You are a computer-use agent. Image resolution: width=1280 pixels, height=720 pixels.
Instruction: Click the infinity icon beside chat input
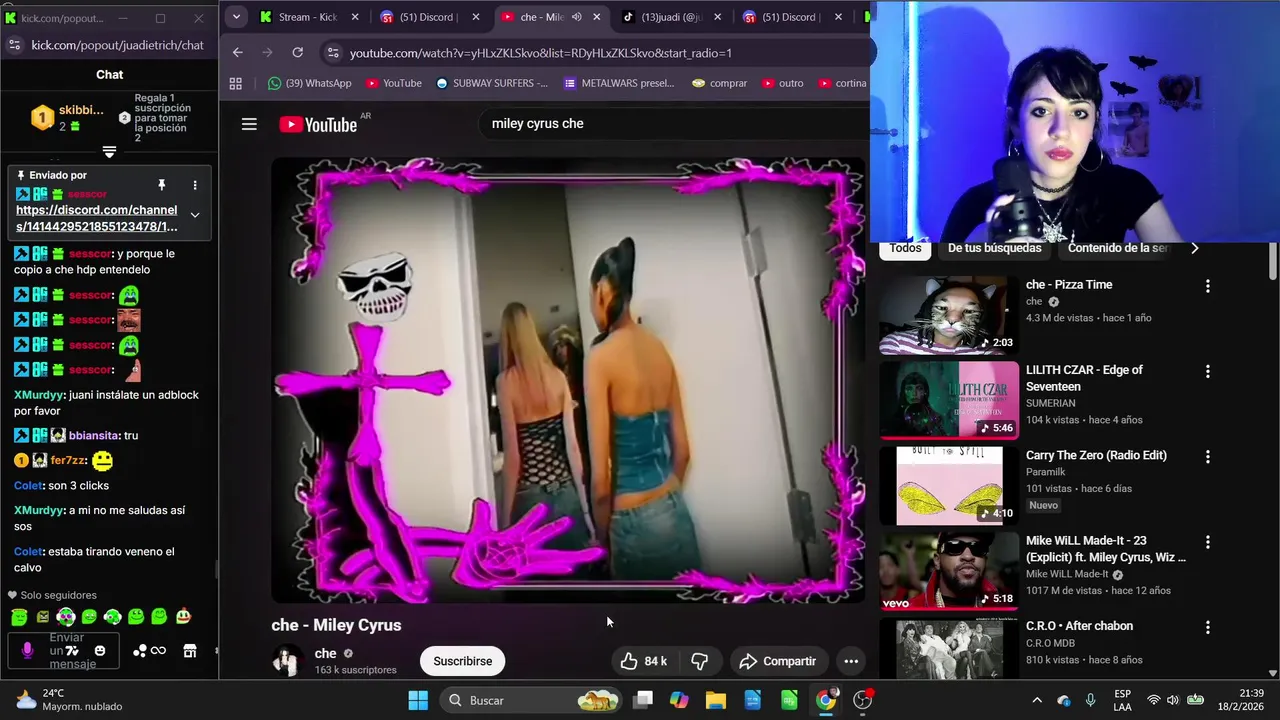tap(158, 651)
